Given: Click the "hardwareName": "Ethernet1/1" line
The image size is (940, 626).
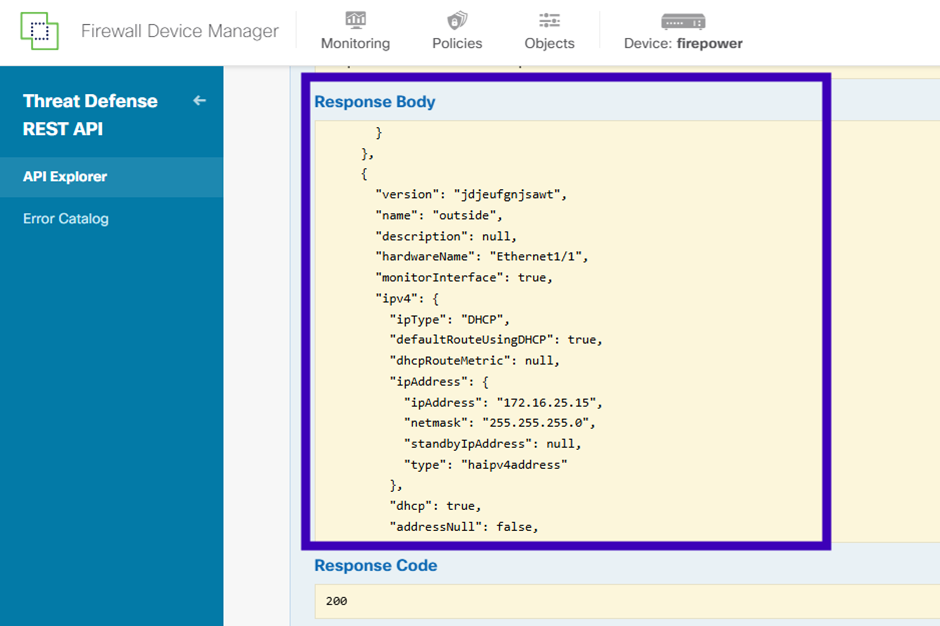Looking at the screenshot, I should (x=482, y=257).
